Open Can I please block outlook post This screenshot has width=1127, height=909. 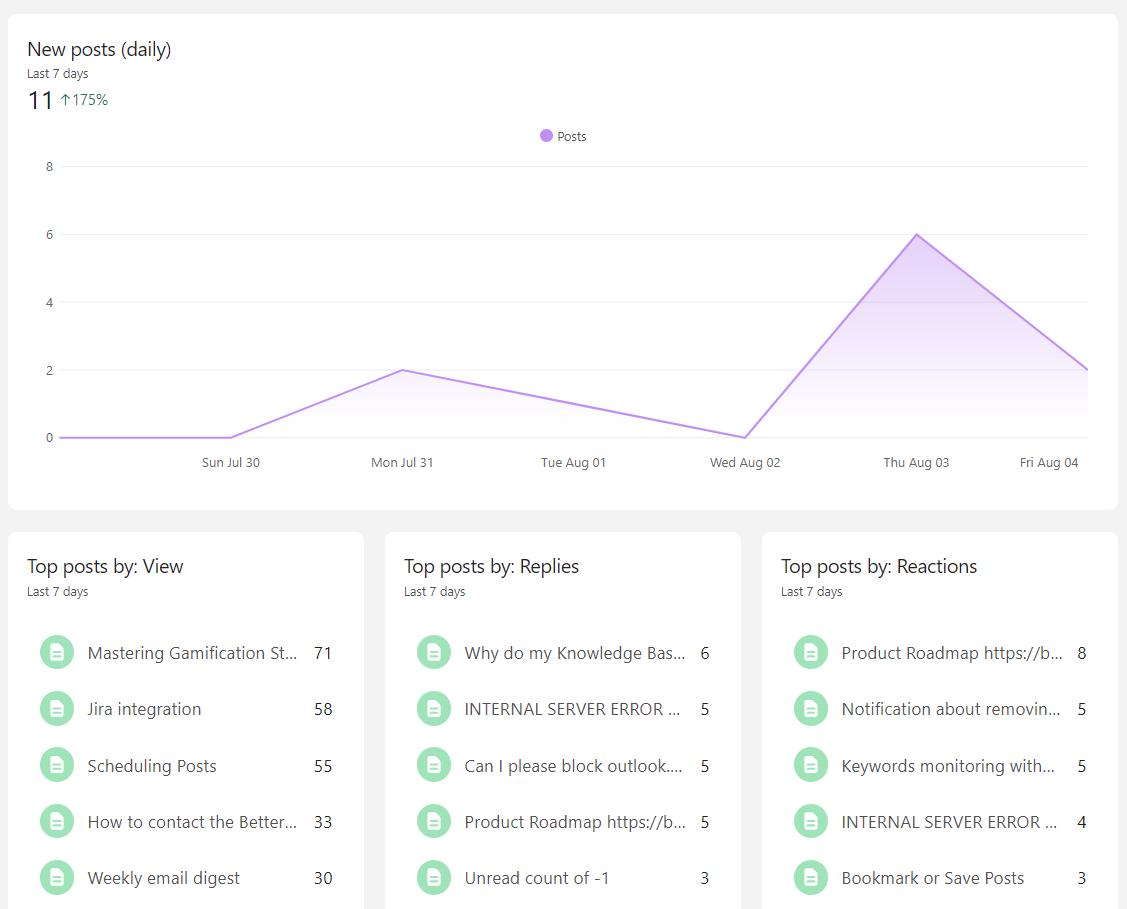(x=573, y=766)
